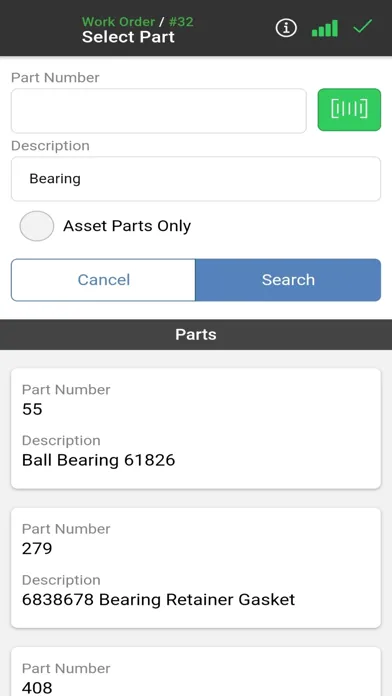Cancel the part search
The width and height of the screenshot is (392, 696).
[103, 280]
